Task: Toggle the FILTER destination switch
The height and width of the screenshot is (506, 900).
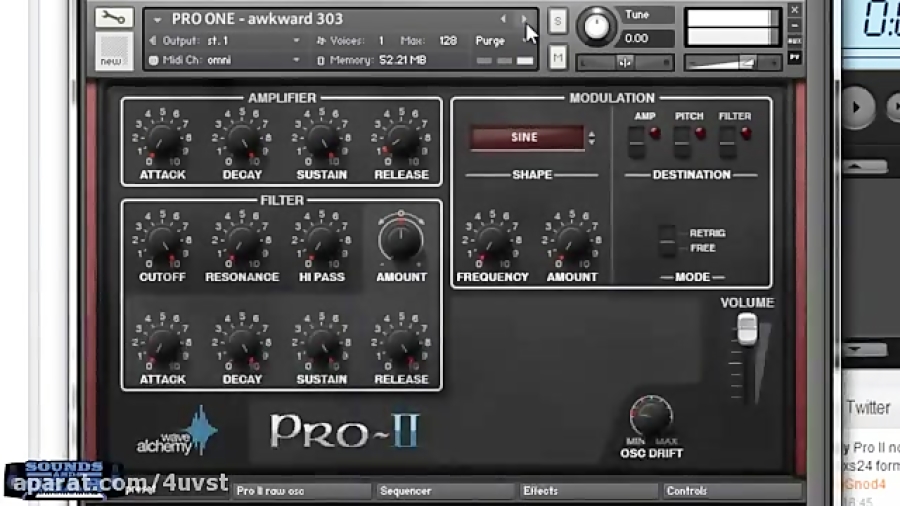Action: tap(727, 142)
